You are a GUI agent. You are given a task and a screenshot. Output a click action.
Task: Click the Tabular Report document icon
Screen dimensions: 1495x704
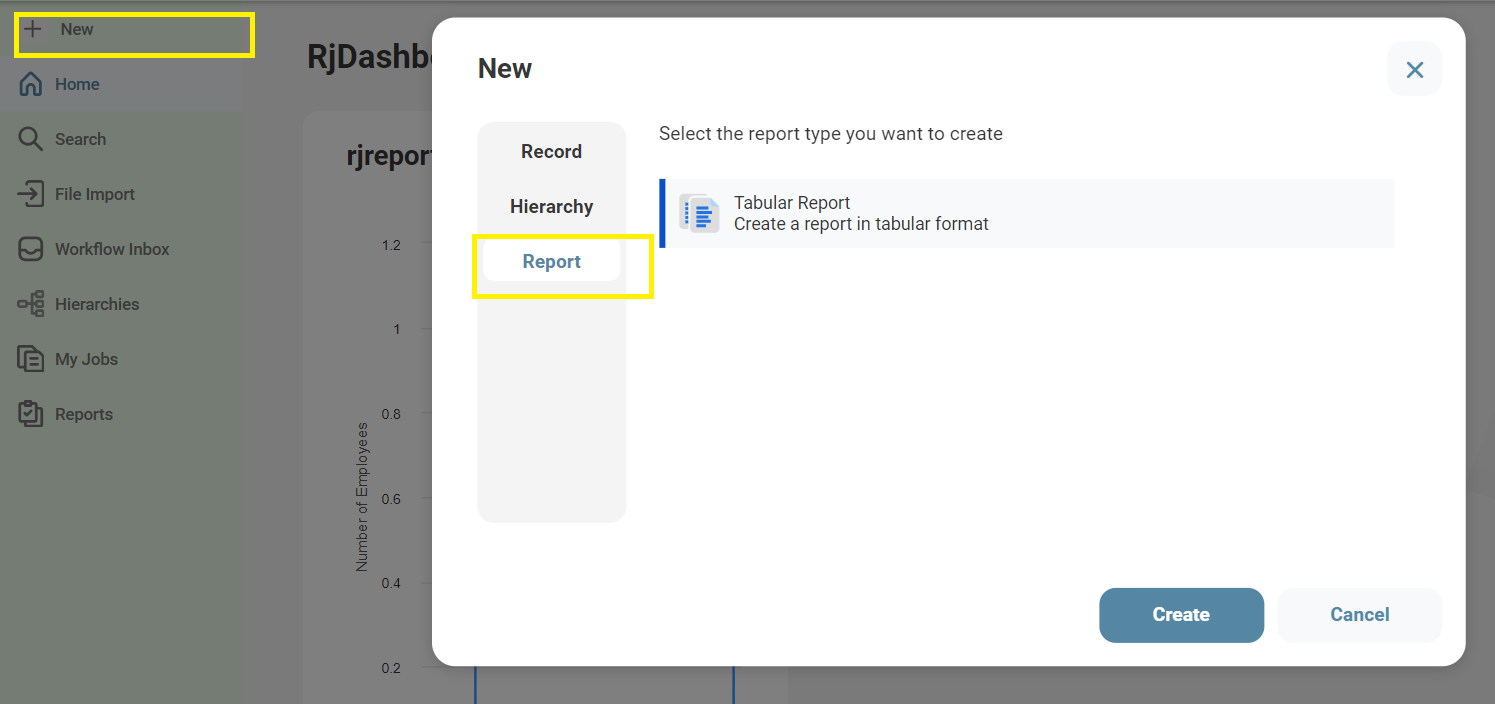point(699,213)
